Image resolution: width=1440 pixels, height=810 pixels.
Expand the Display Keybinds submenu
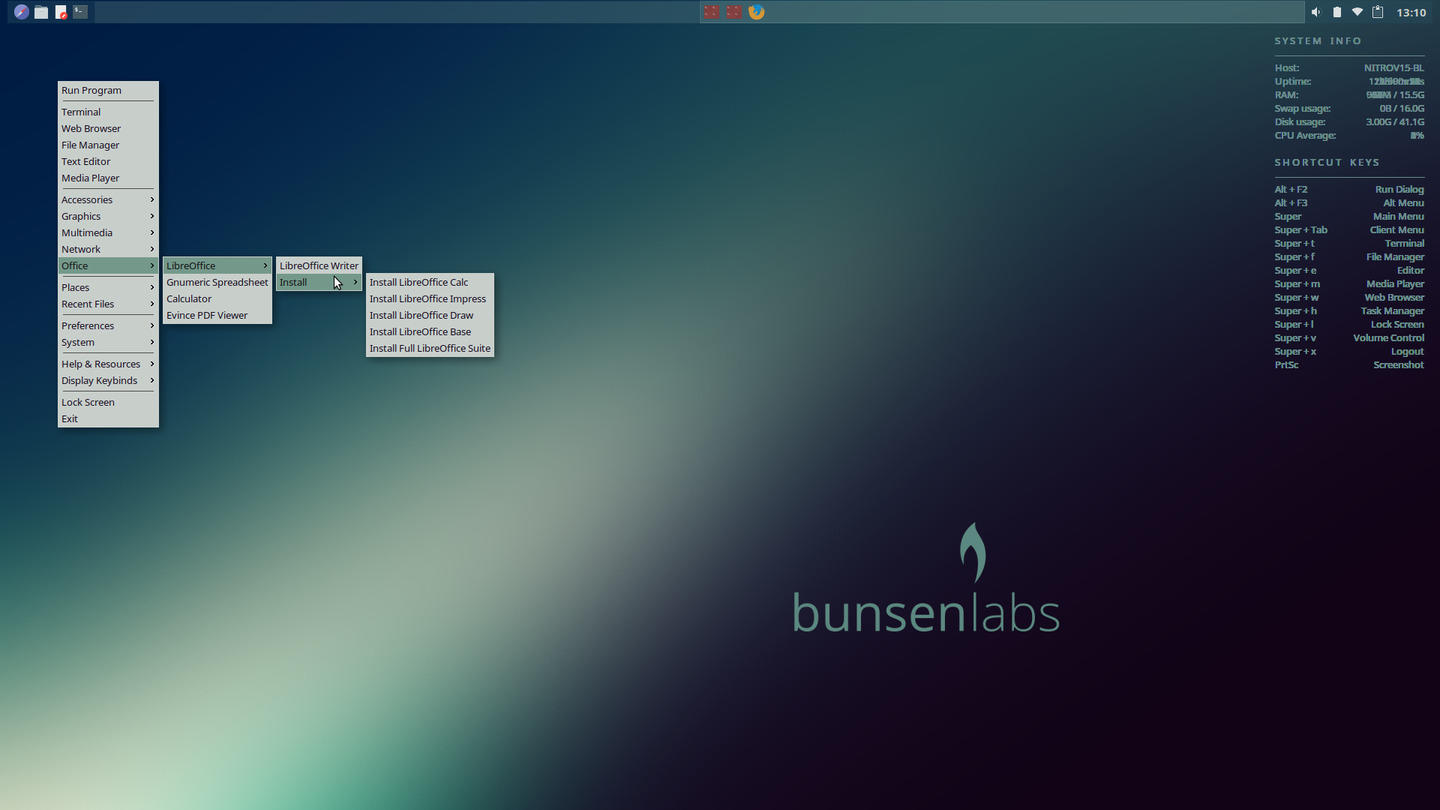click(108, 381)
